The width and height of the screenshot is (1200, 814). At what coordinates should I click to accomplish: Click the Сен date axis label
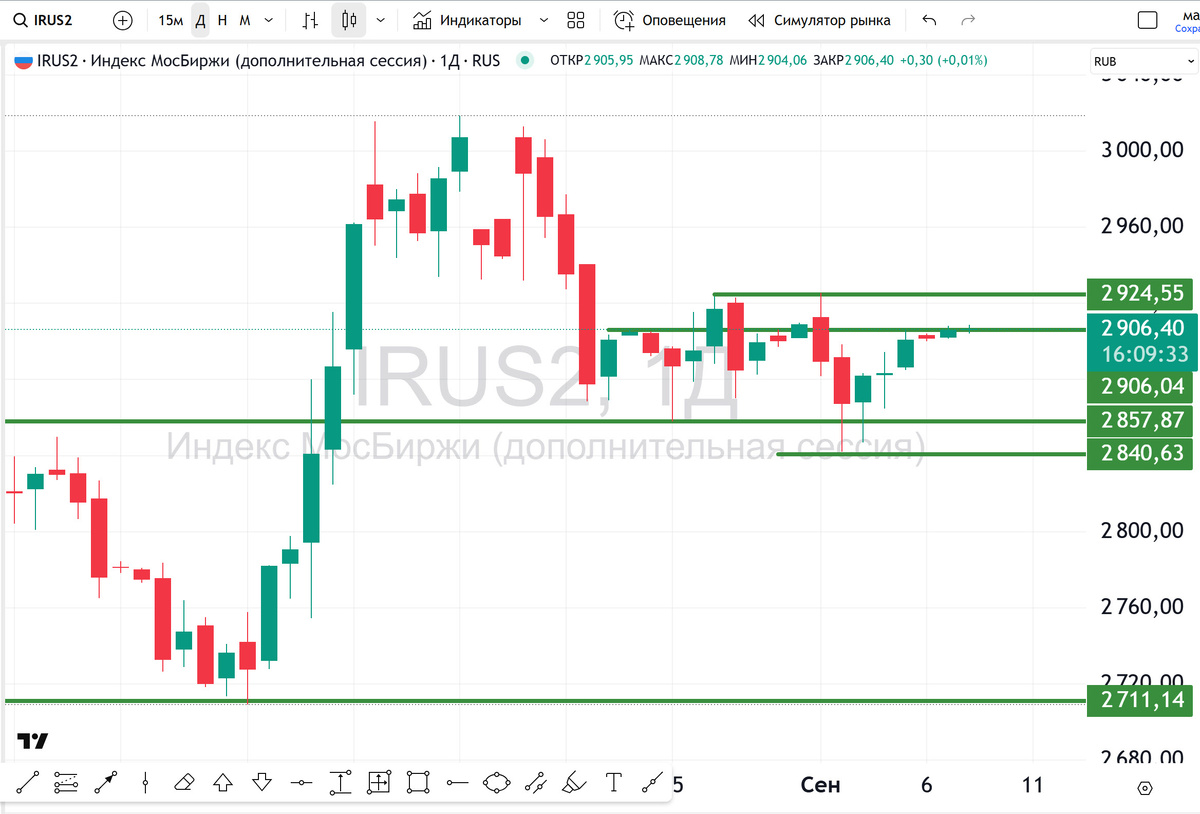tap(821, 785)
